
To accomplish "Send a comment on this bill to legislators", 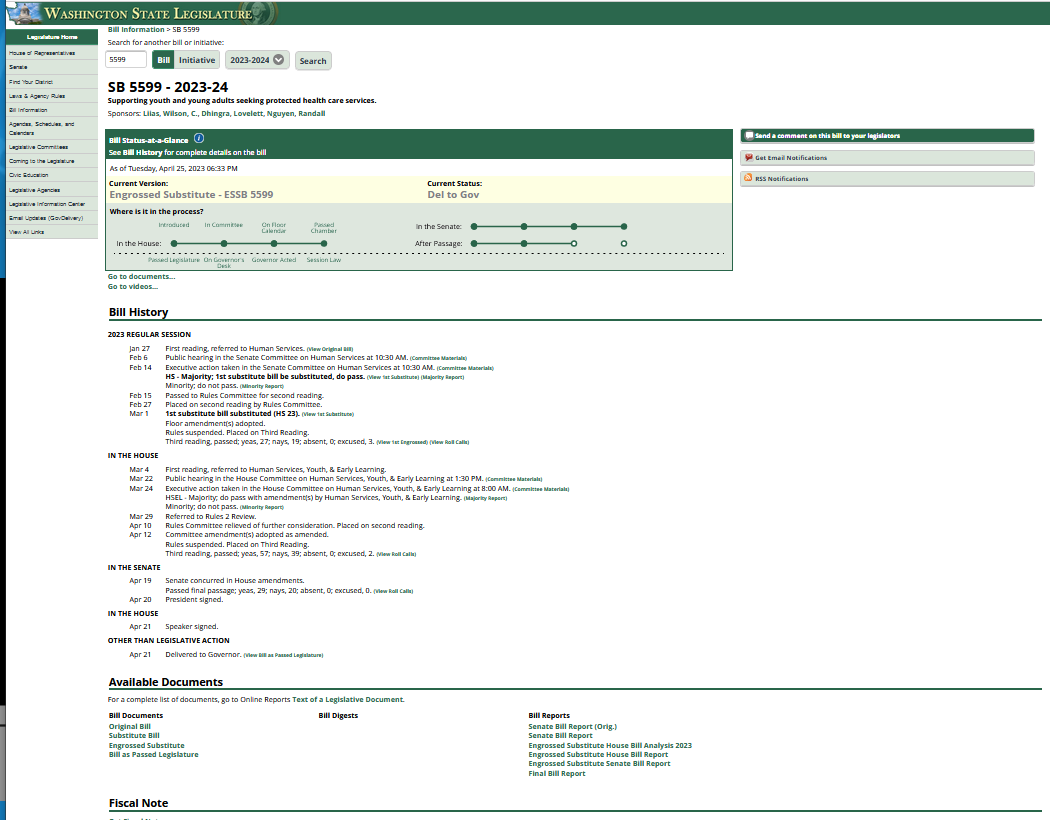I will 887,136.
